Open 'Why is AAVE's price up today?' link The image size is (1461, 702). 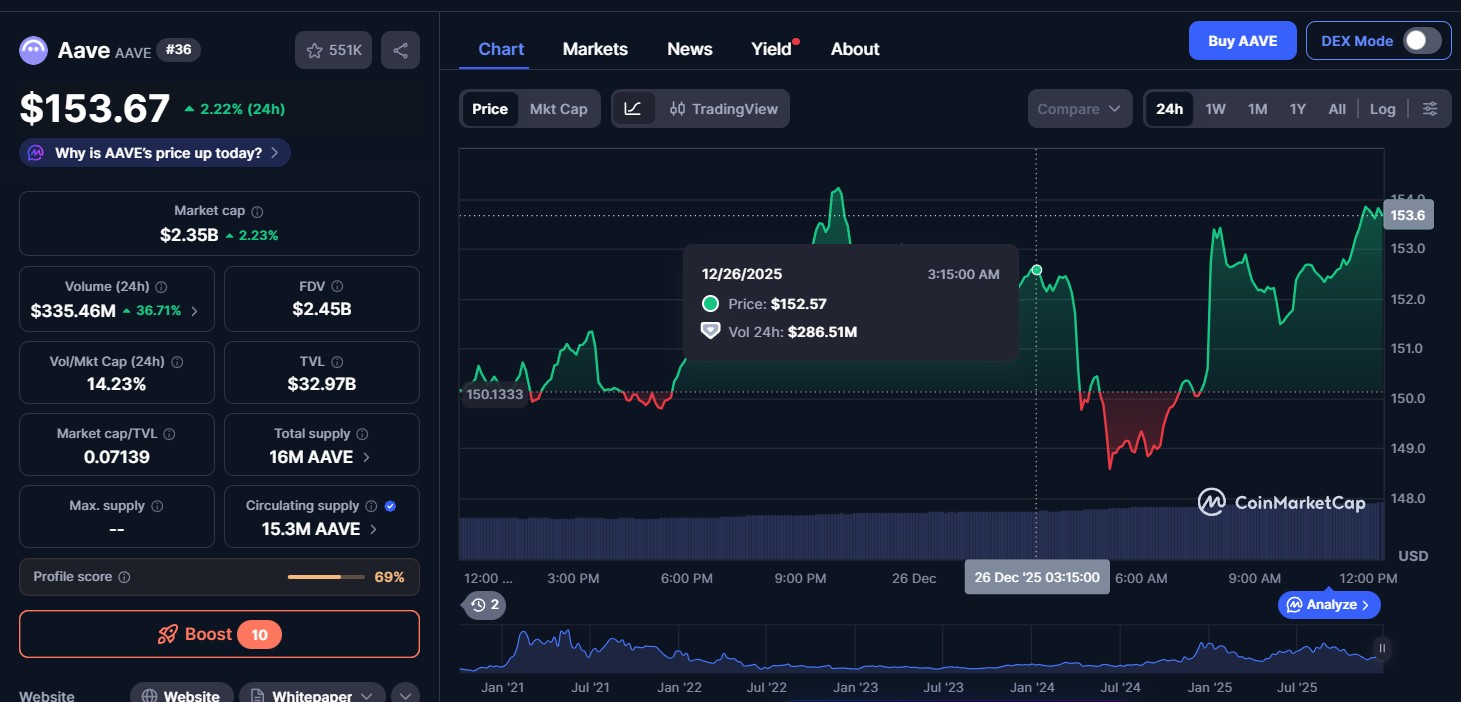(x=154, y=152)
